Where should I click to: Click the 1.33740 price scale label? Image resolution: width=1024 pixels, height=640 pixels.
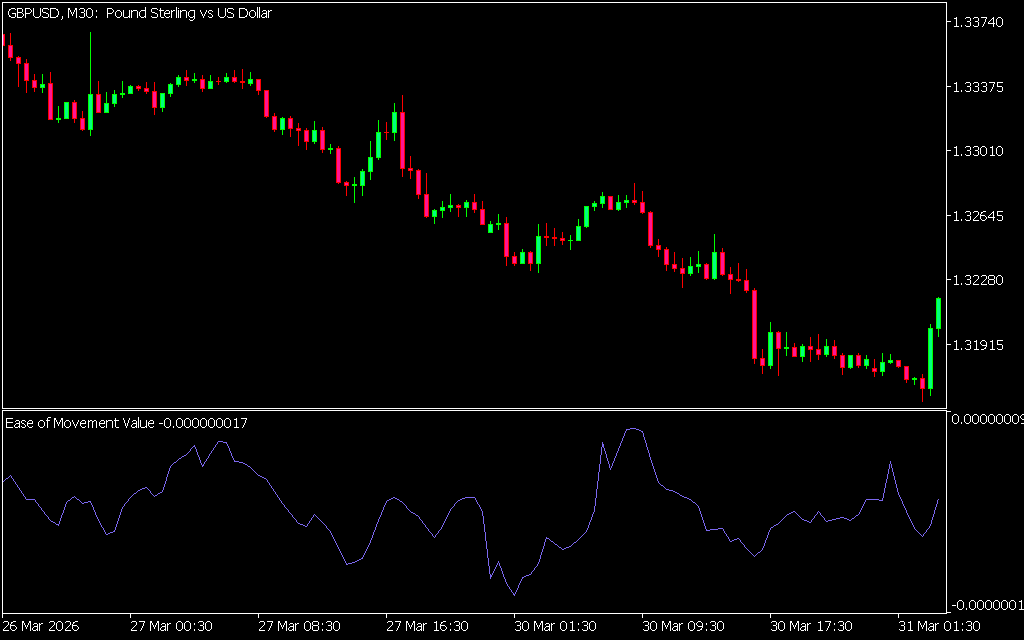981,23
